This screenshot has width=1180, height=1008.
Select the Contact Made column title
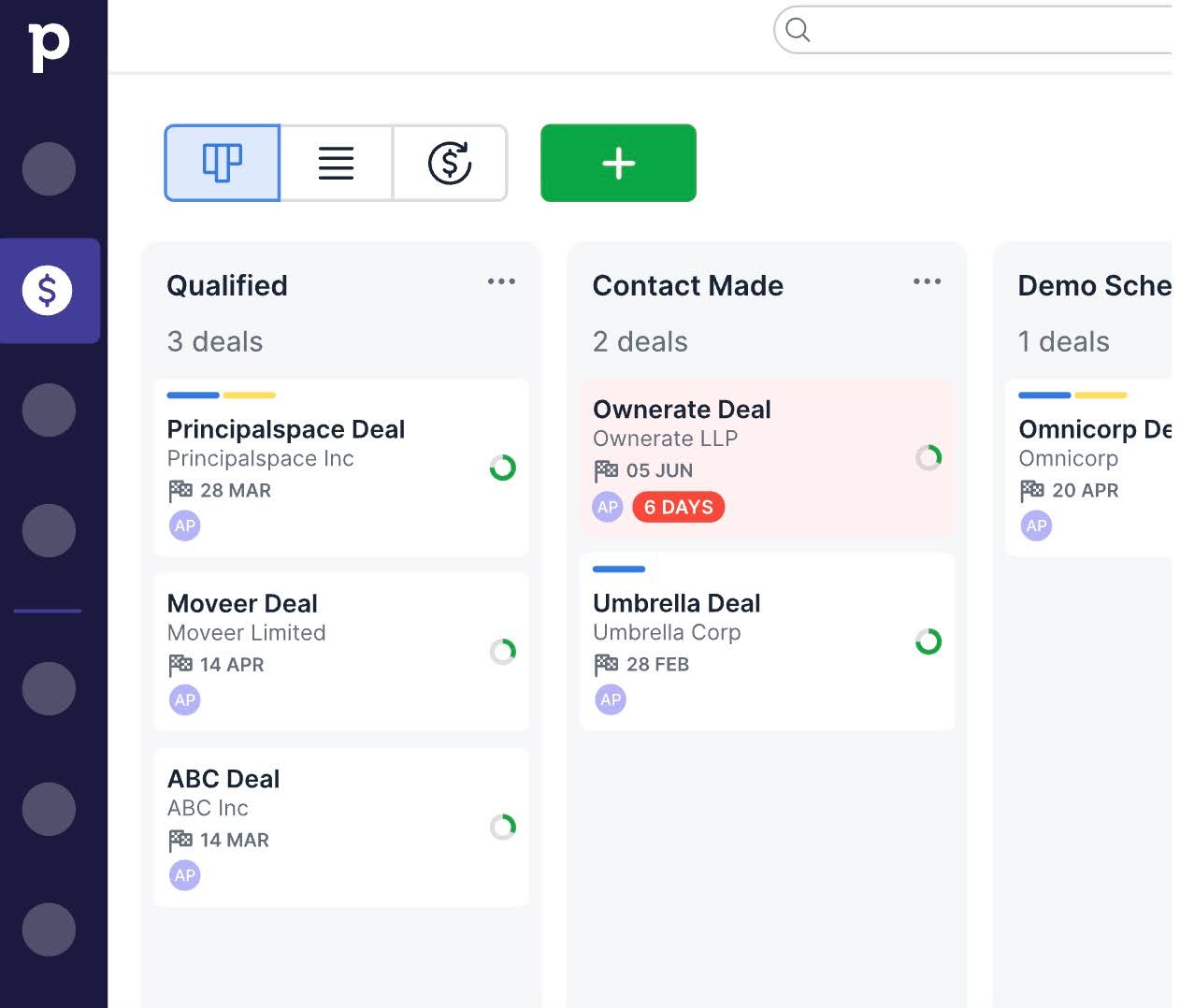pos(688,285)
